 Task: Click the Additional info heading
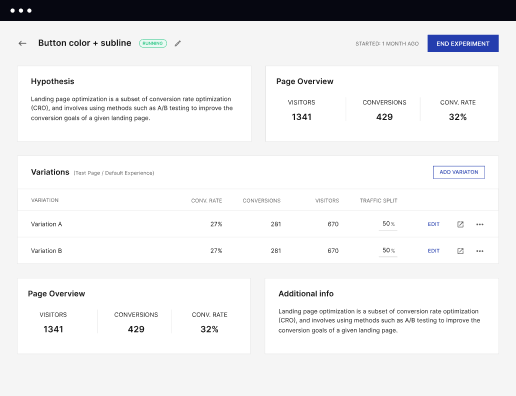click(x=306, y=294)
